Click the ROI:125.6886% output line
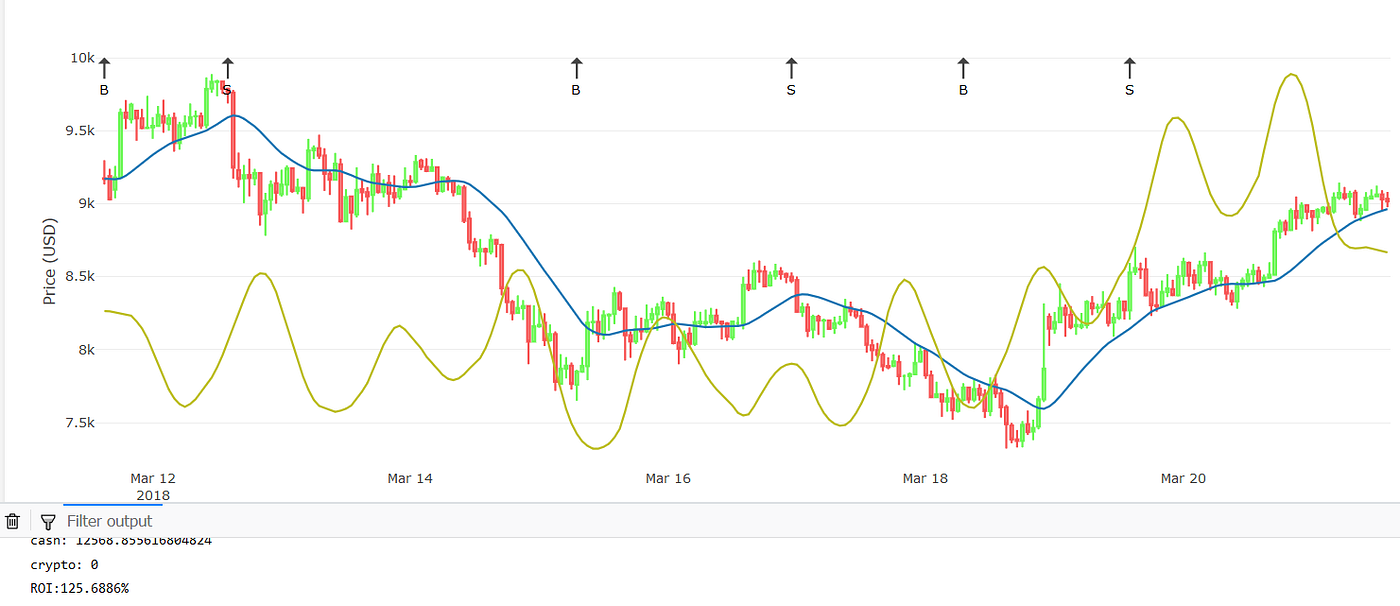 [78, 588]
